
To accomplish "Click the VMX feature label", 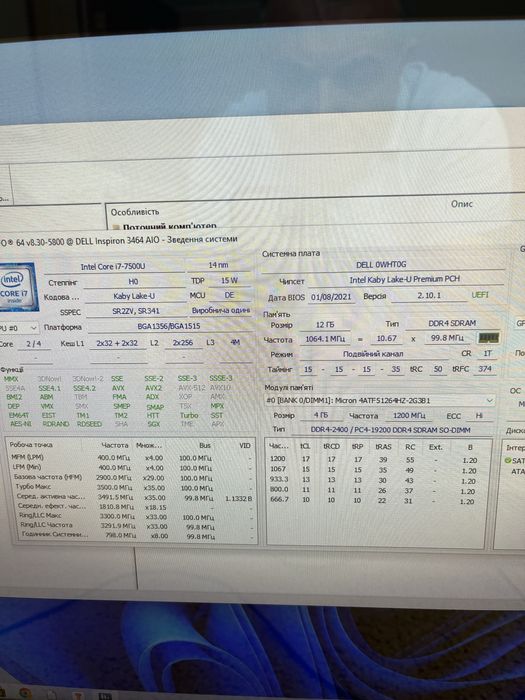I will tap(47, 406).
